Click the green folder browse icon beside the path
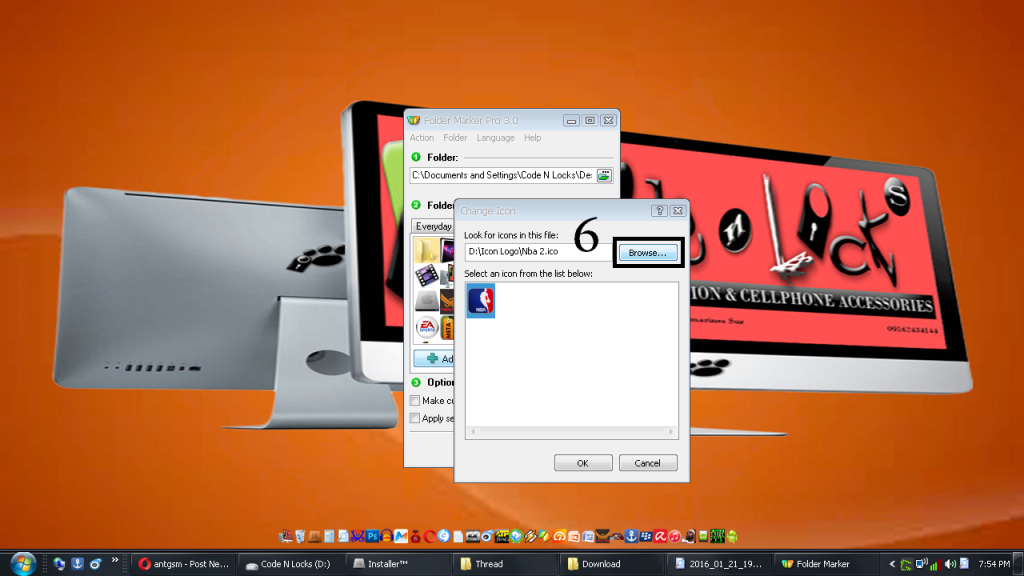 (x=604, y=175)
